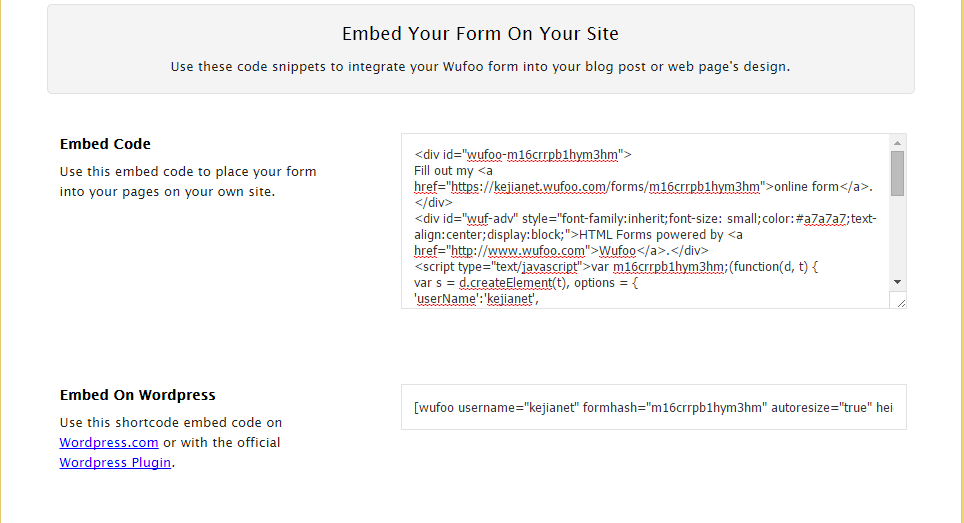This screenshot has height=523, width=964.
Task: Open the Wordpress.com link
Action: tap(109, 442)
